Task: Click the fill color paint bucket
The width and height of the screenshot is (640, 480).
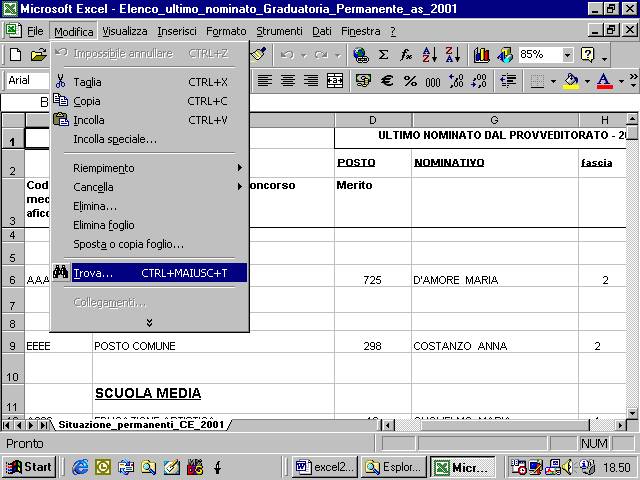Action: click(571, 81)
